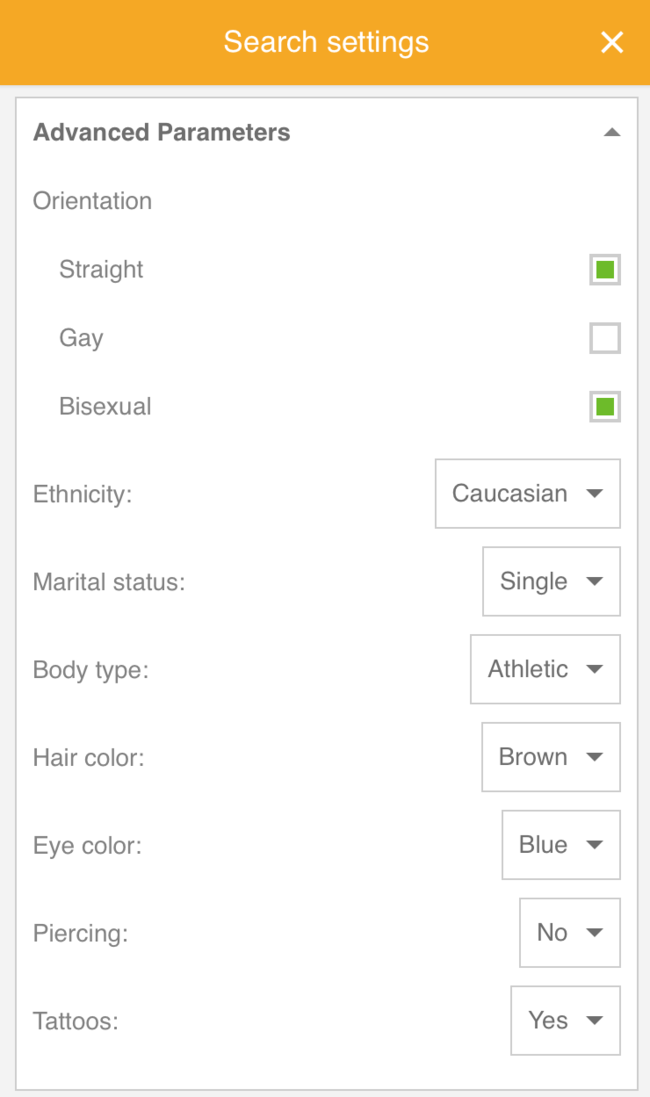The height and width of the screenshot is (1097, 650).
Task: Click the Advanced Parameters heading
Action: click(162, 133)
